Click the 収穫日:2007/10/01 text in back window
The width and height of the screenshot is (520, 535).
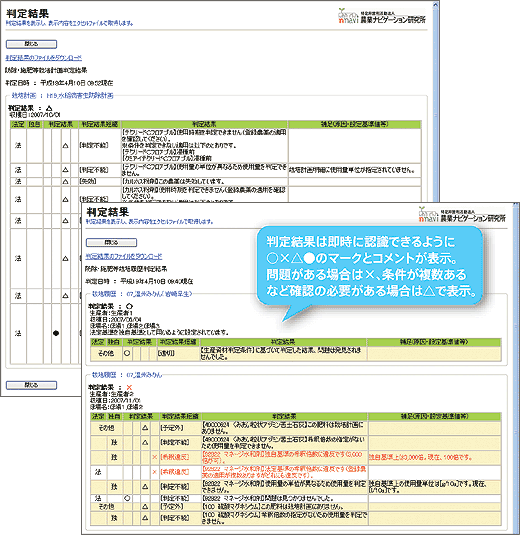click(x=34, y=115)
